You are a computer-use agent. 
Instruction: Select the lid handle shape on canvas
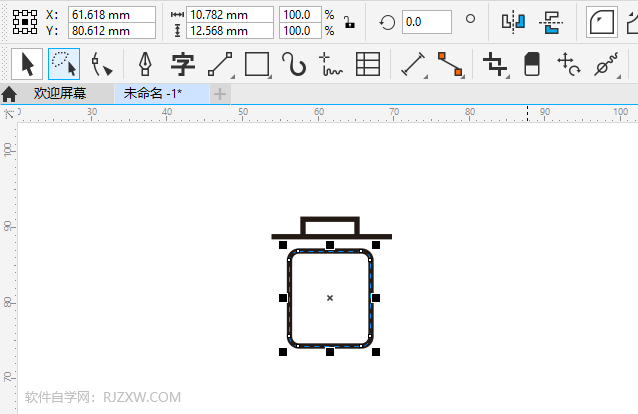click(330, 219)
